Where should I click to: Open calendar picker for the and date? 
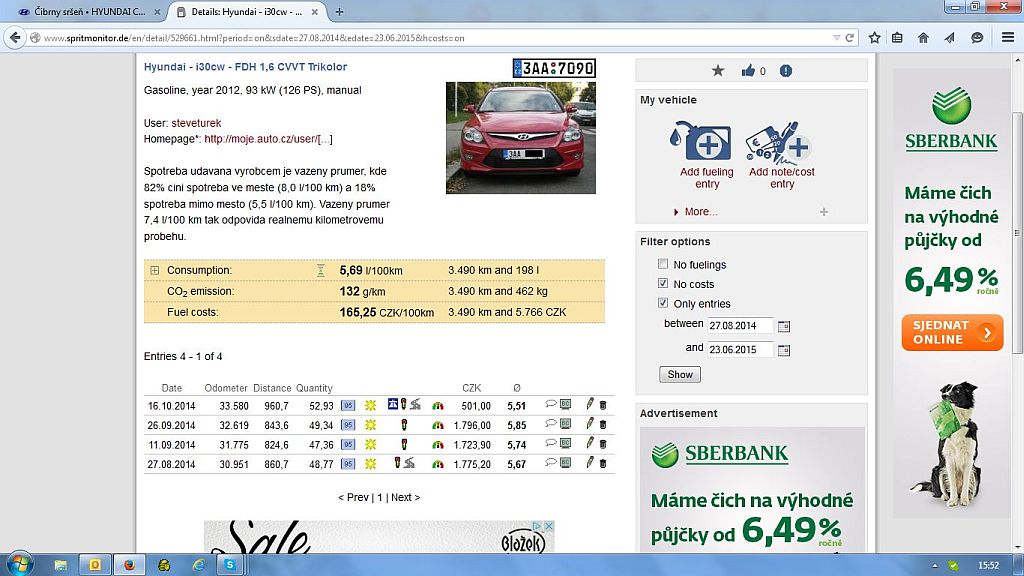tap(784, 350)
